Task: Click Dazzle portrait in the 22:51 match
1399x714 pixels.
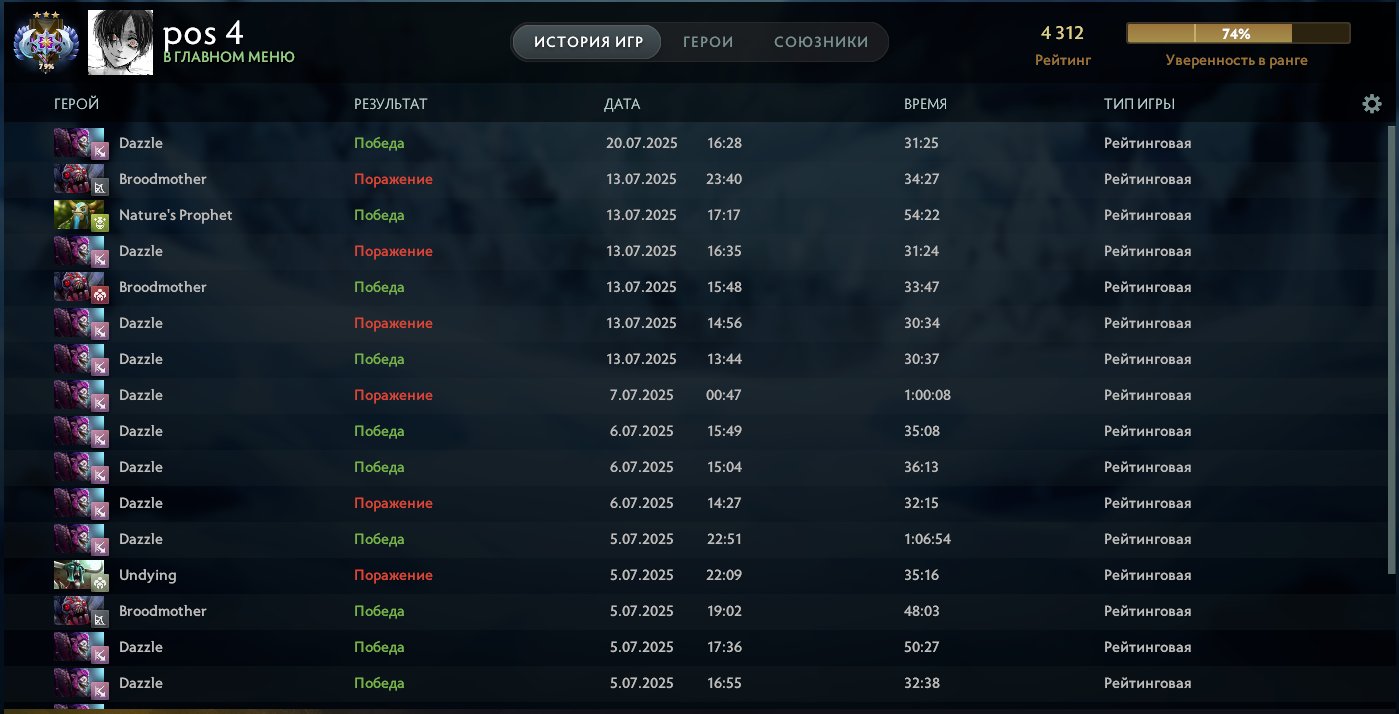Action: click(80, 539)
